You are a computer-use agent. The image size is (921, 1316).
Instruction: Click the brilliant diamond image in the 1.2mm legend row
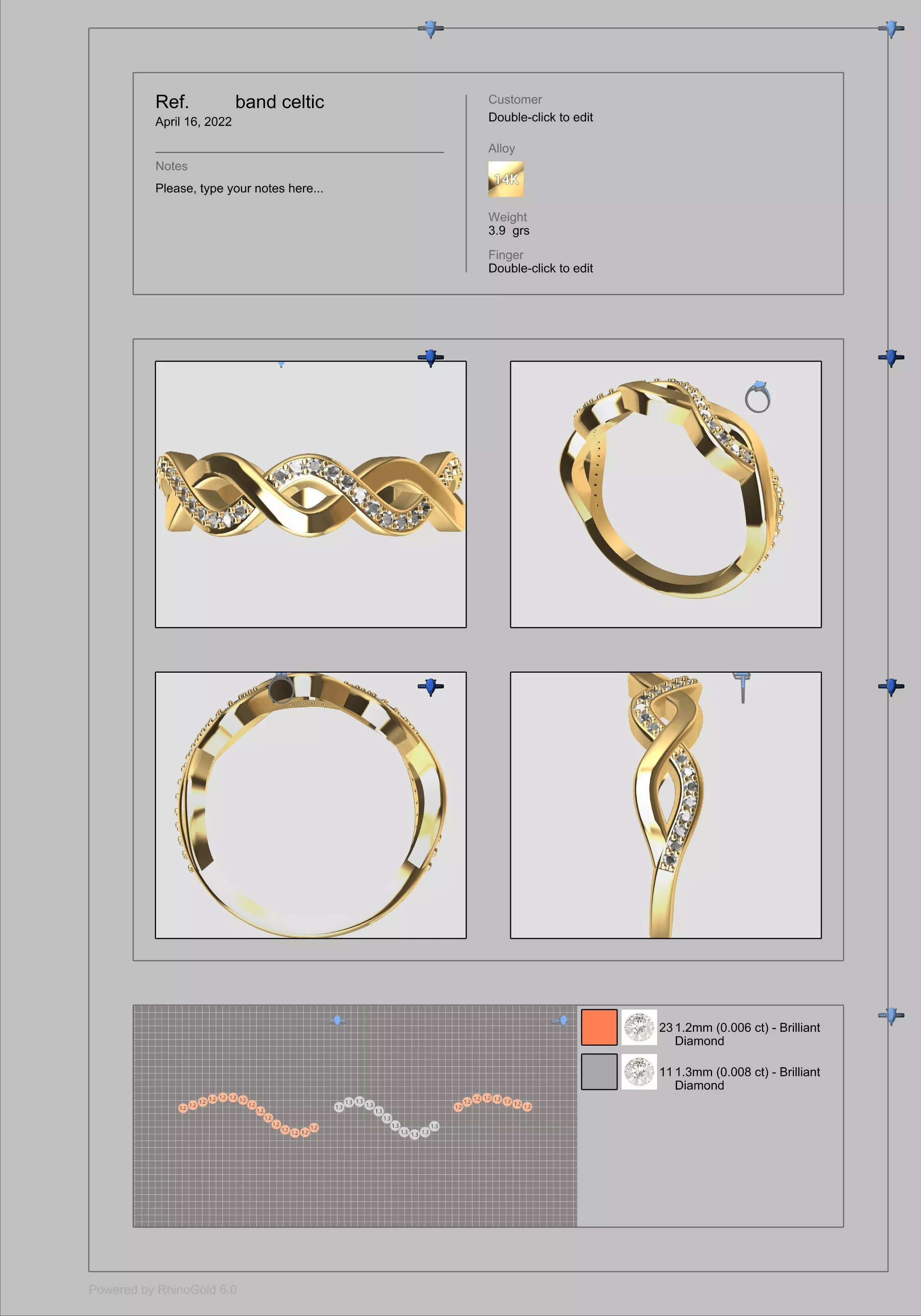tap(639, 1027)
